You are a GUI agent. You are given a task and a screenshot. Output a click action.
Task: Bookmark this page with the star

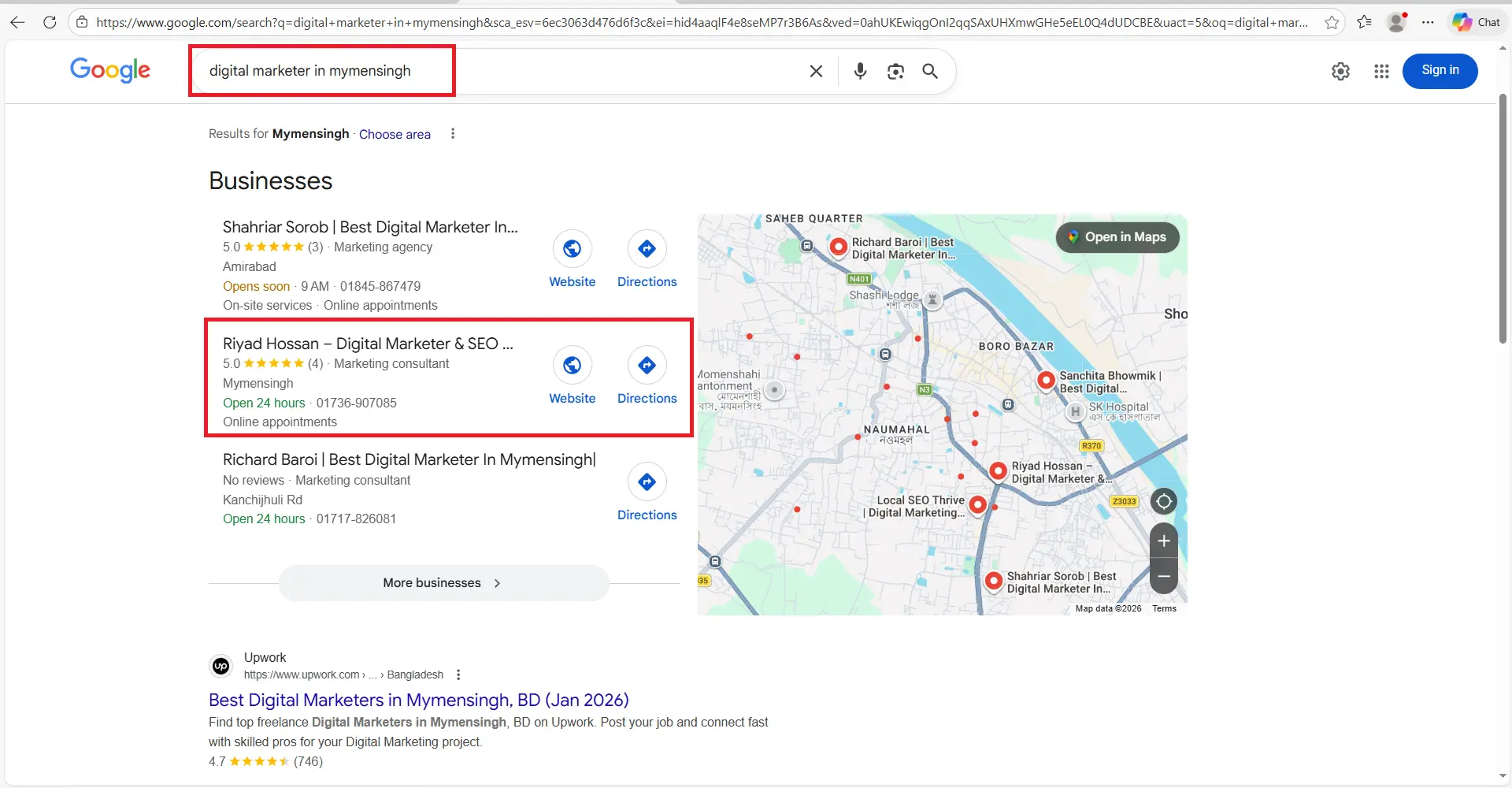click(x=1332, y=22)
